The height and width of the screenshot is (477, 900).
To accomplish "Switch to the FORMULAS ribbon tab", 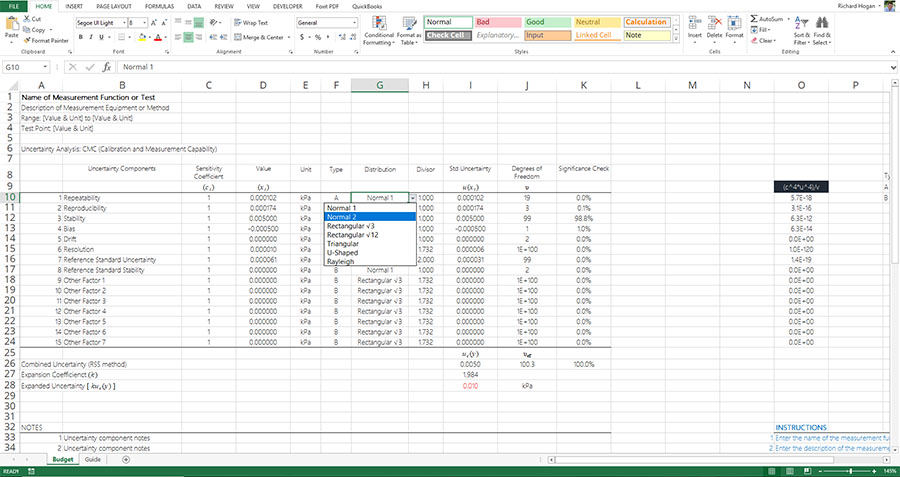I will [x=159, y=6].
